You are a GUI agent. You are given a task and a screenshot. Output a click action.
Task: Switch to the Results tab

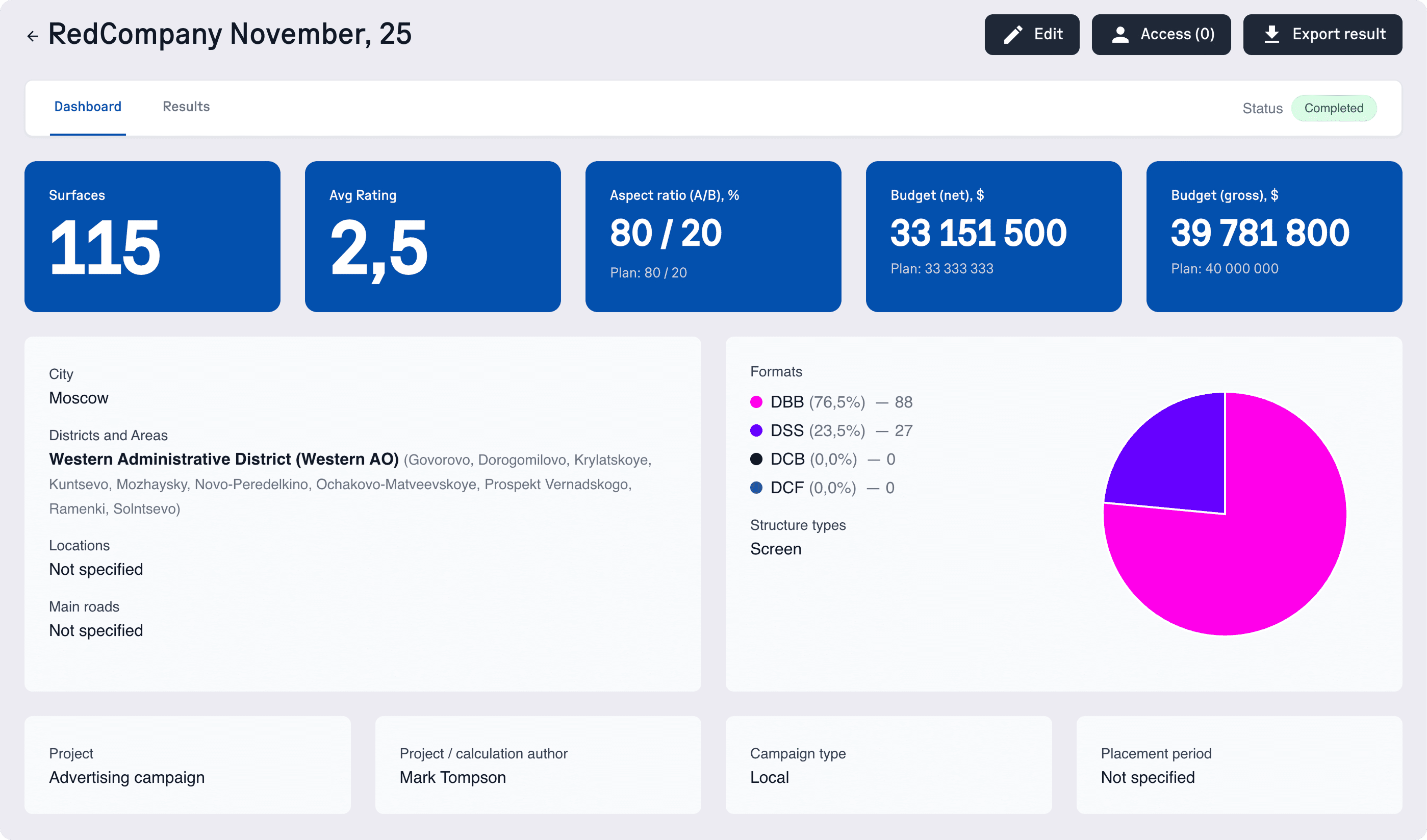coord(186,107)
